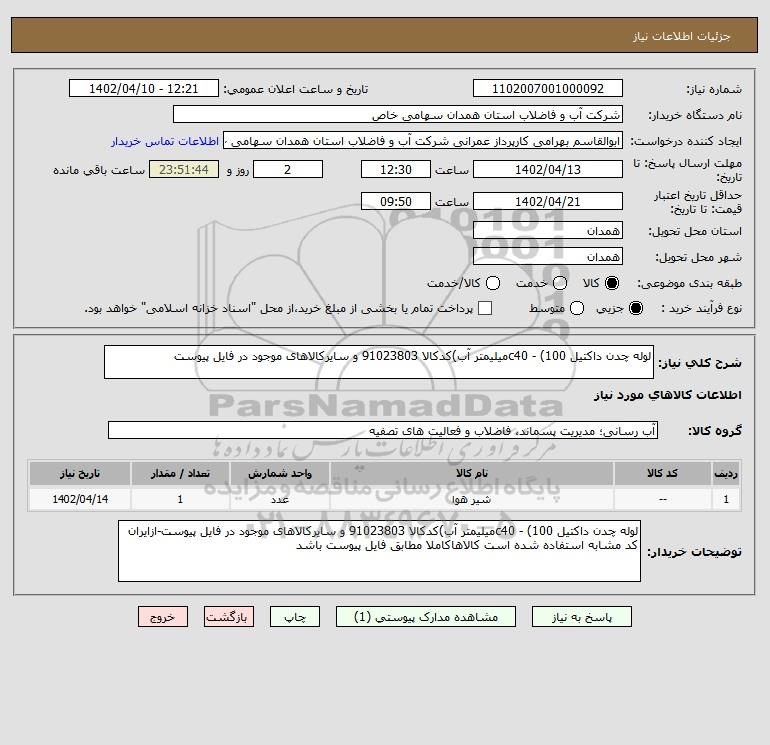
Task: Click the اطلاعات کالاهای مورد نیاز heading
Action: (668, 395)
